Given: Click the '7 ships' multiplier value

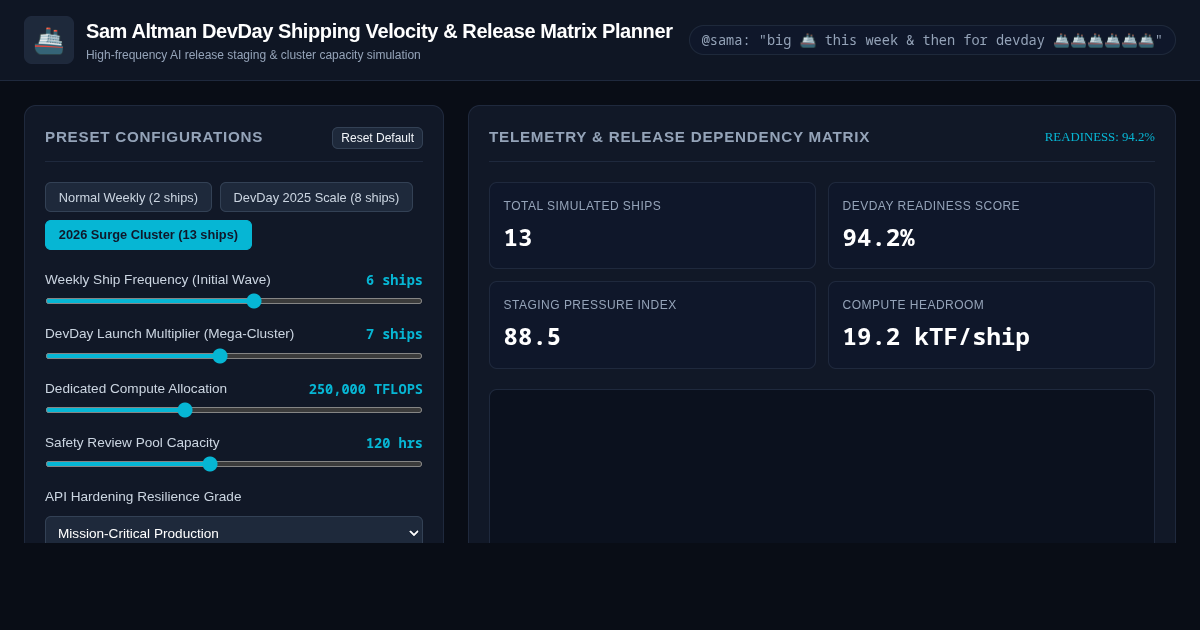Looking at the screenshot, I should 394,334.
